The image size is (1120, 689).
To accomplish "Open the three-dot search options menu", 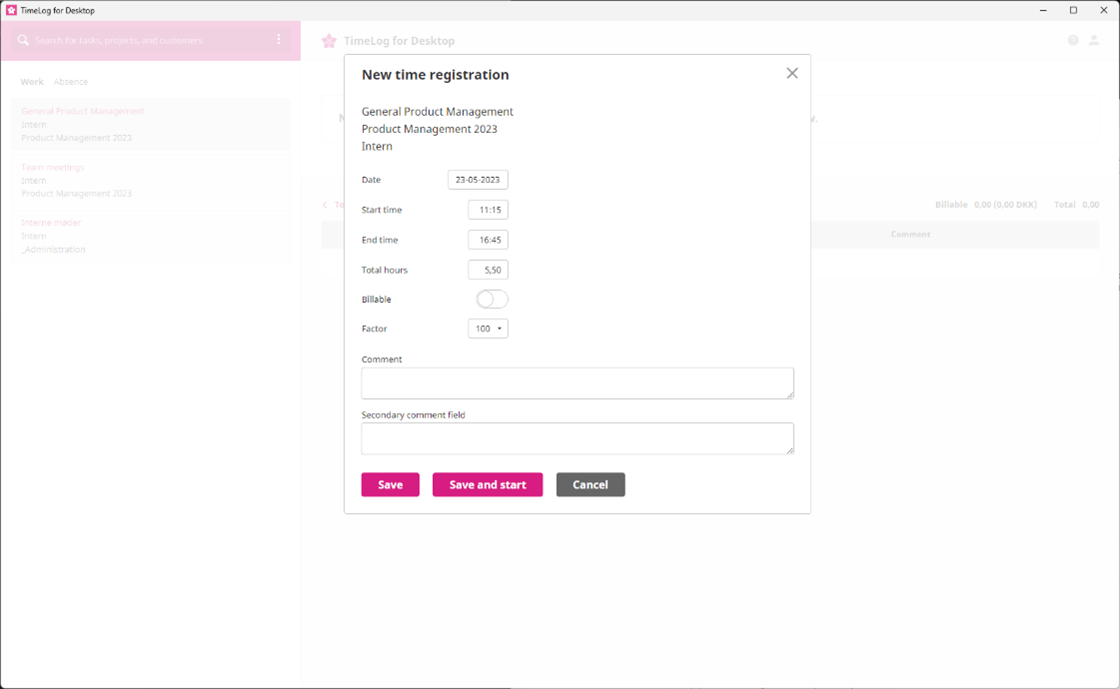I will [x=279, y=40].
